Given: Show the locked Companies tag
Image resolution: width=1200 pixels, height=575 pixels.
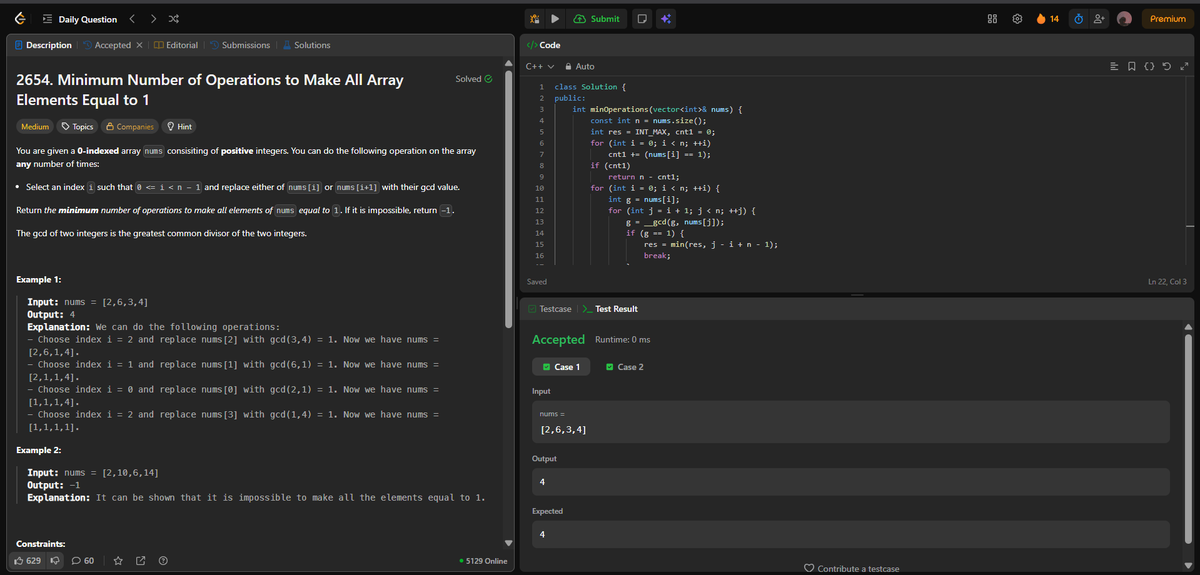Looking at the screenshot, I should click(130, 127).
